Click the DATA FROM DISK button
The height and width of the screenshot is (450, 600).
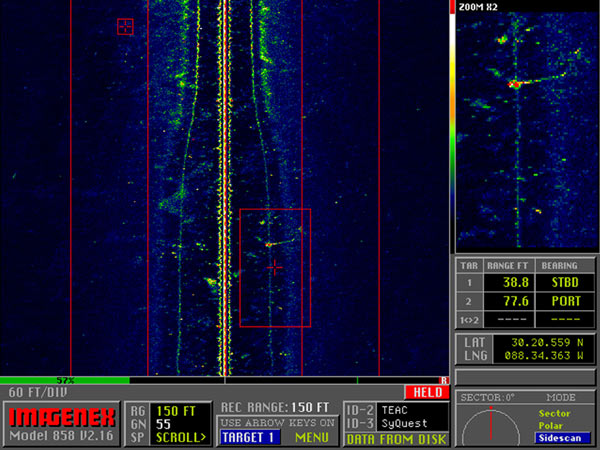click(x=394, y=437)
